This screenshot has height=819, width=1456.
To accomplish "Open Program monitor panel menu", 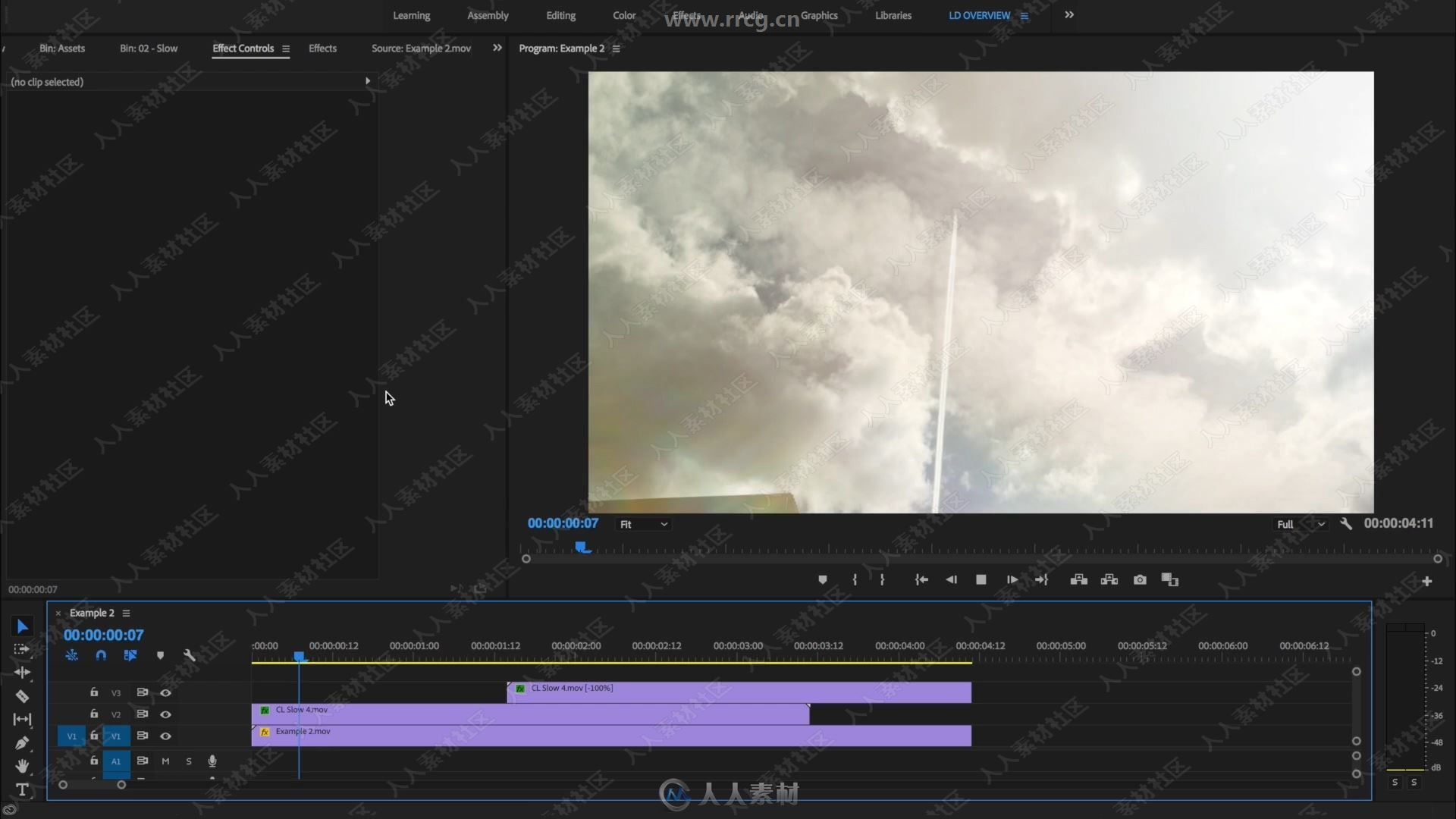I will pyautogui.click(x=617, y=49).
